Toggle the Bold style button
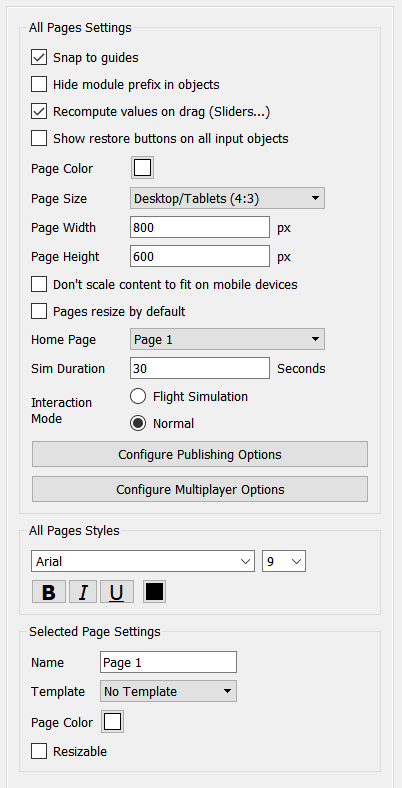The height and width of the screenshot is (788, 402). pos(49,592)
